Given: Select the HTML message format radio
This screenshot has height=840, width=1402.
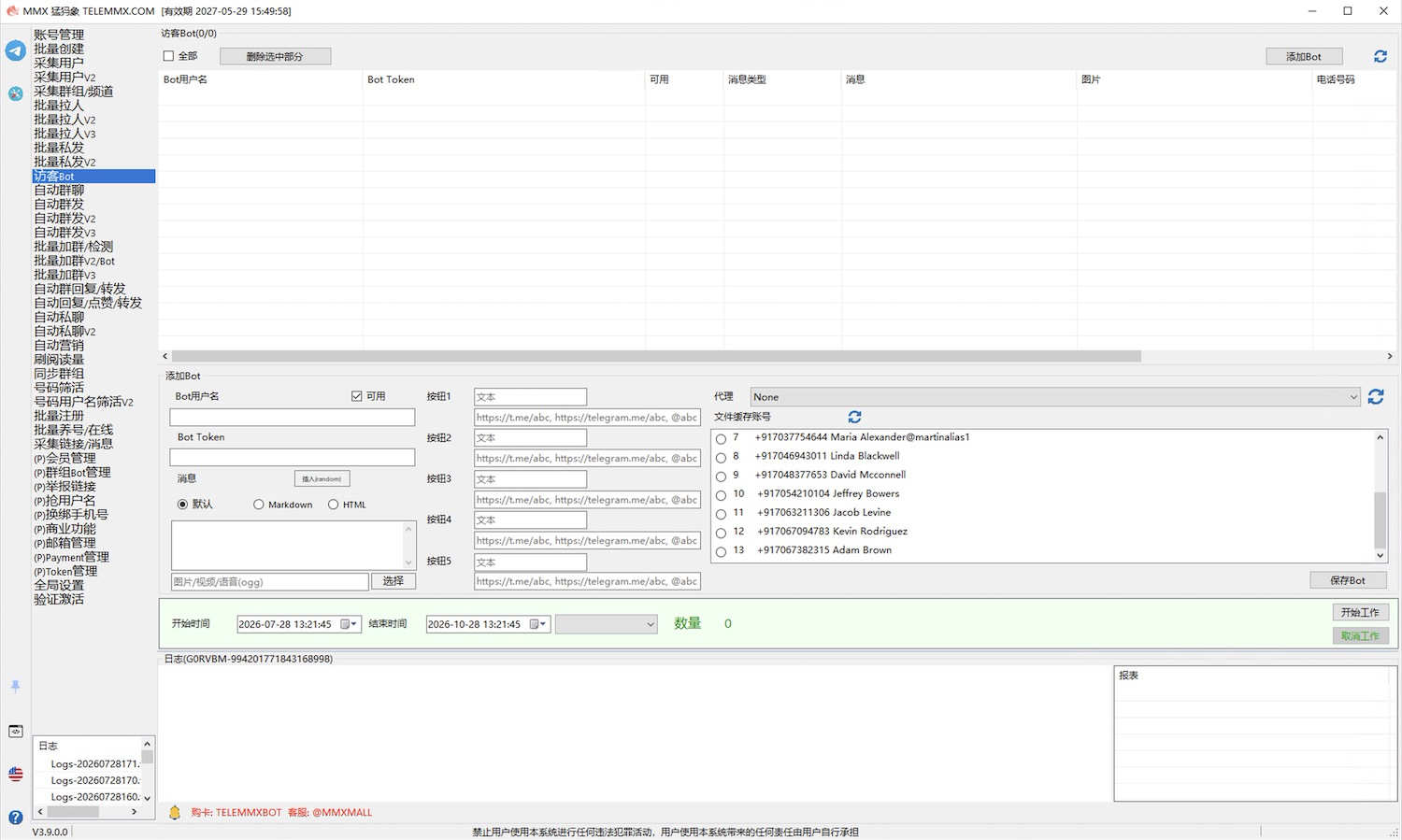Looking at the screenshot, I should (x=333, y=505).
